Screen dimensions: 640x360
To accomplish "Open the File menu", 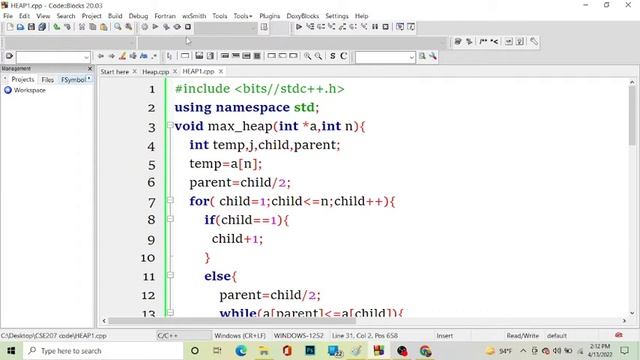I will 8,16.
